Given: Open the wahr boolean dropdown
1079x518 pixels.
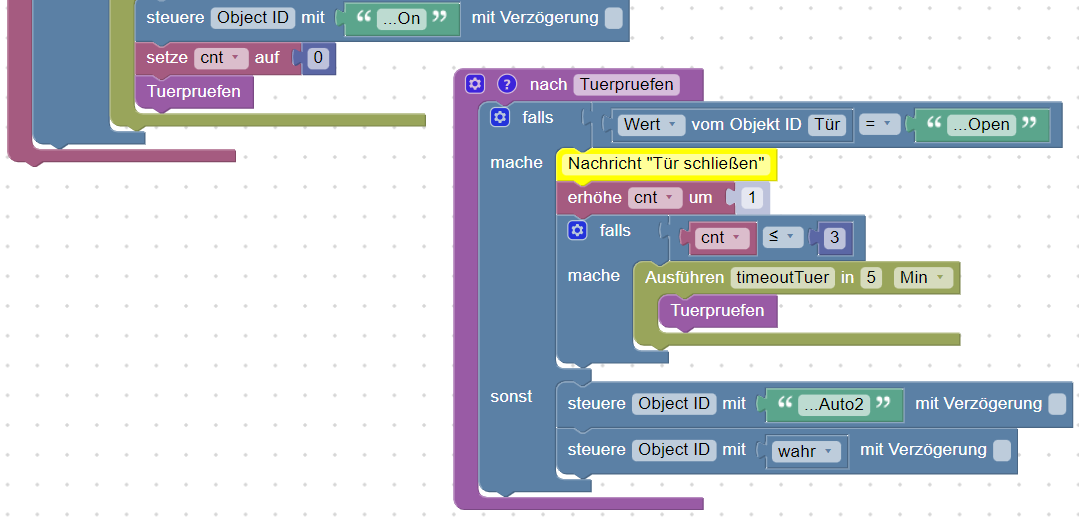Looking at the screenshot, I should pyautogui.click(x=806, y=451).
